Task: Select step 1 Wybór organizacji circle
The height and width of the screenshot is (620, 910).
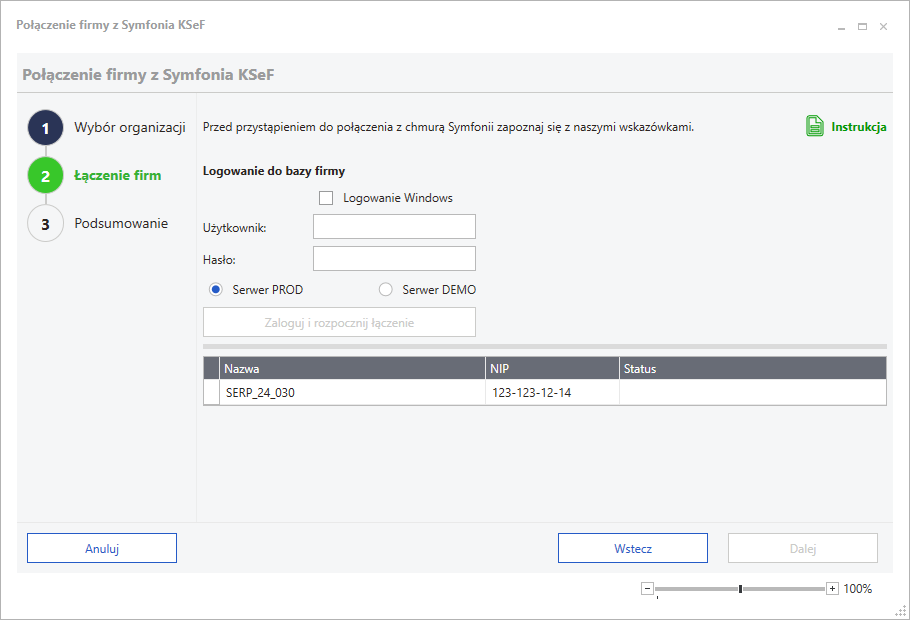Action: 45,128
